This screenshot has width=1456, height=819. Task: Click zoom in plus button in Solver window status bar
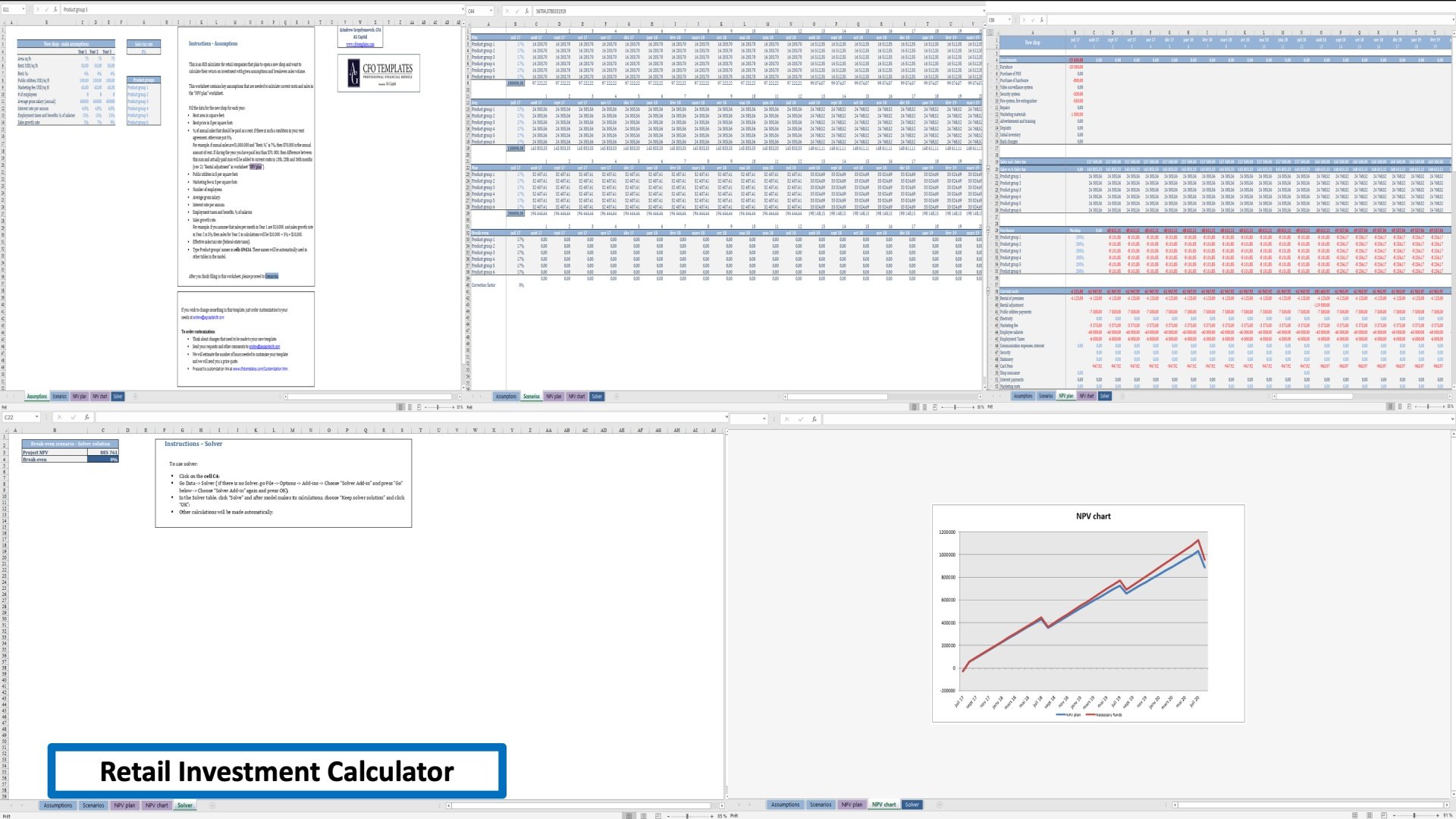point(713,816)
